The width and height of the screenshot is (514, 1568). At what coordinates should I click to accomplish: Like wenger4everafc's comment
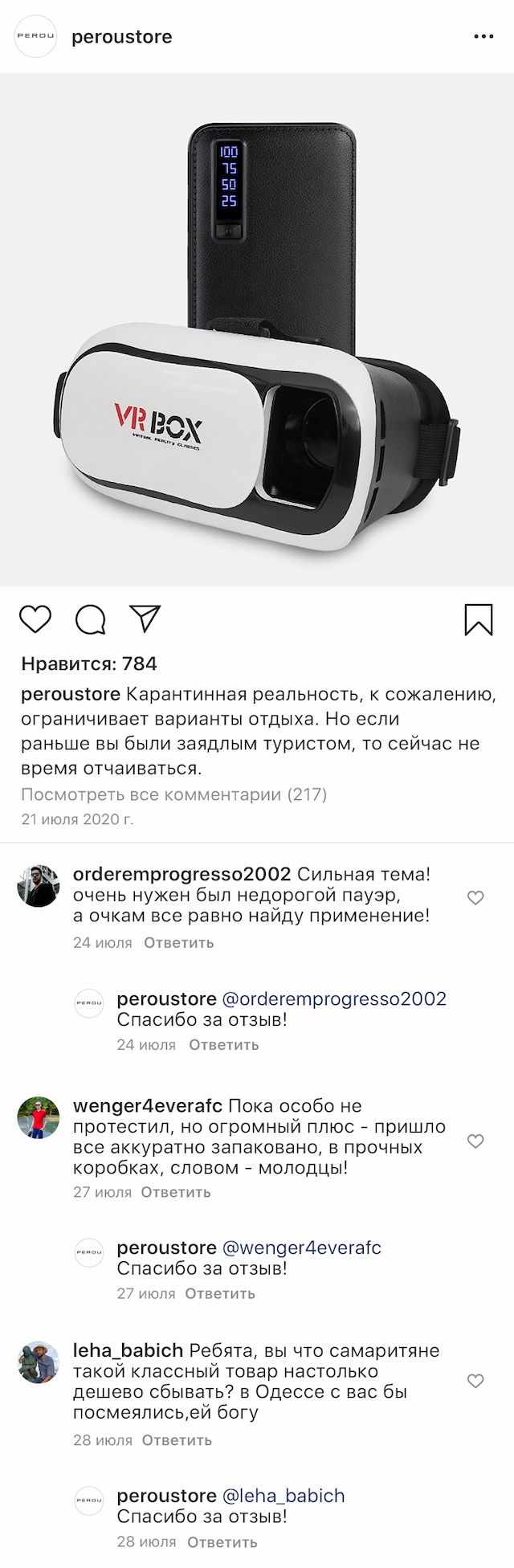click(475, 1141)
